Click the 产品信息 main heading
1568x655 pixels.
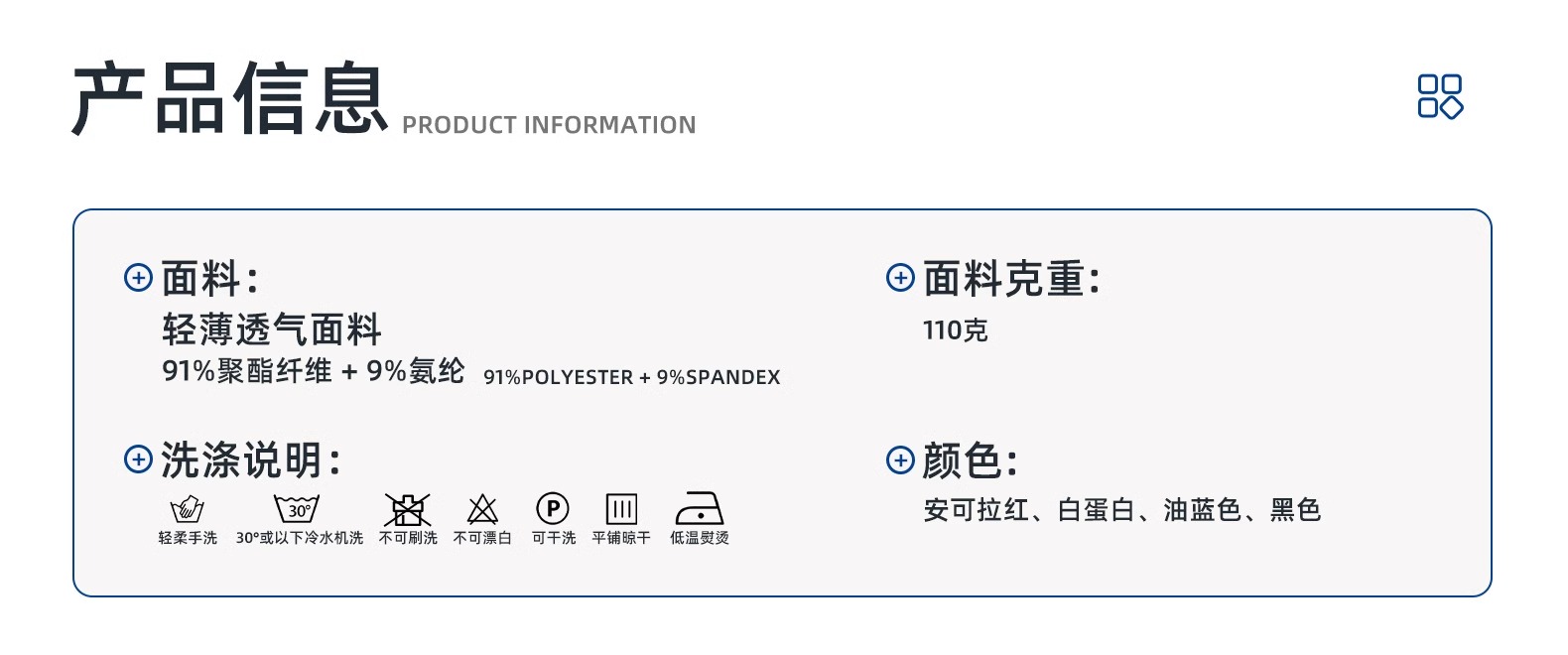229,98
